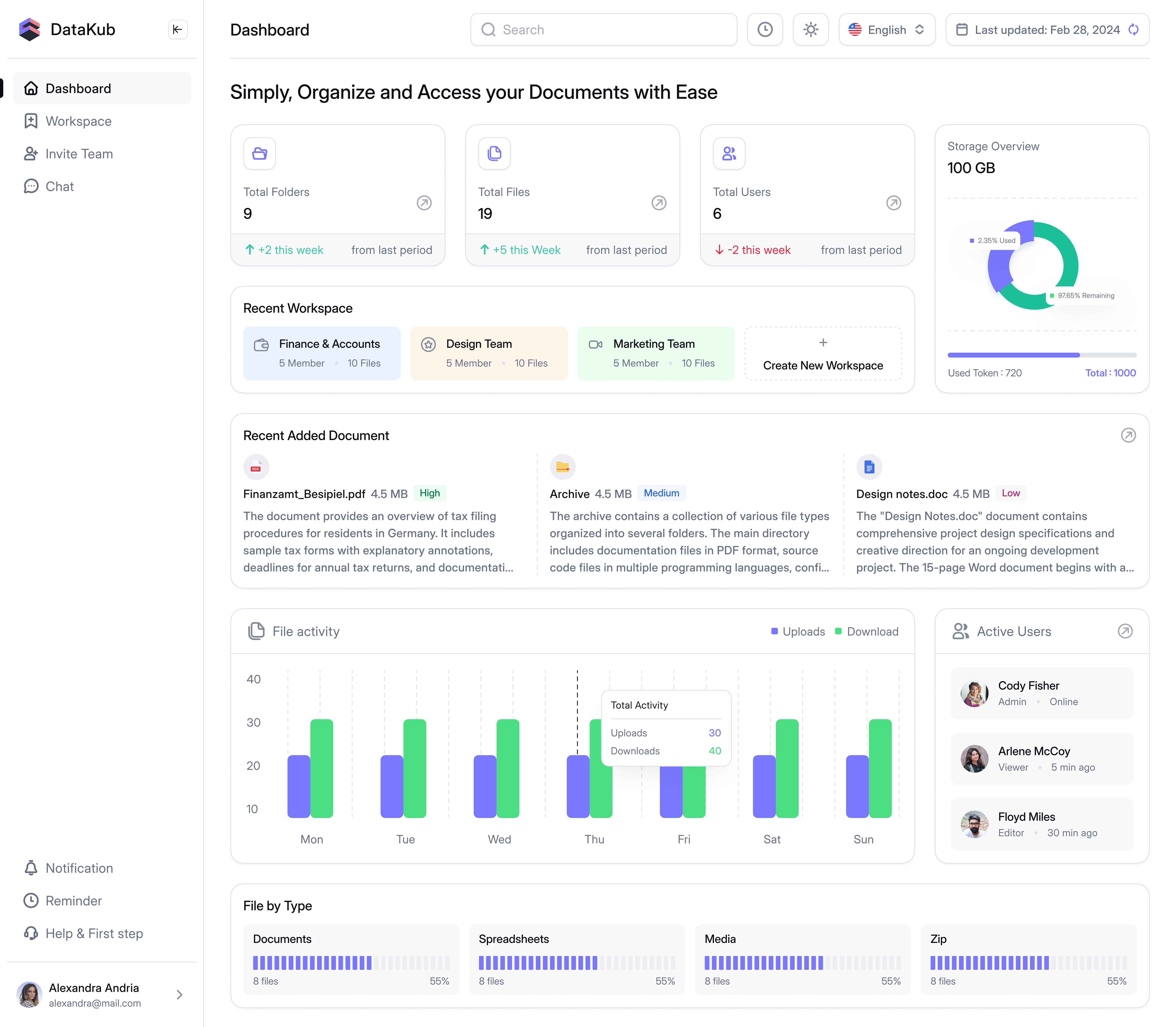Expand Alexandra Andria profile chevron

(179, 995)
